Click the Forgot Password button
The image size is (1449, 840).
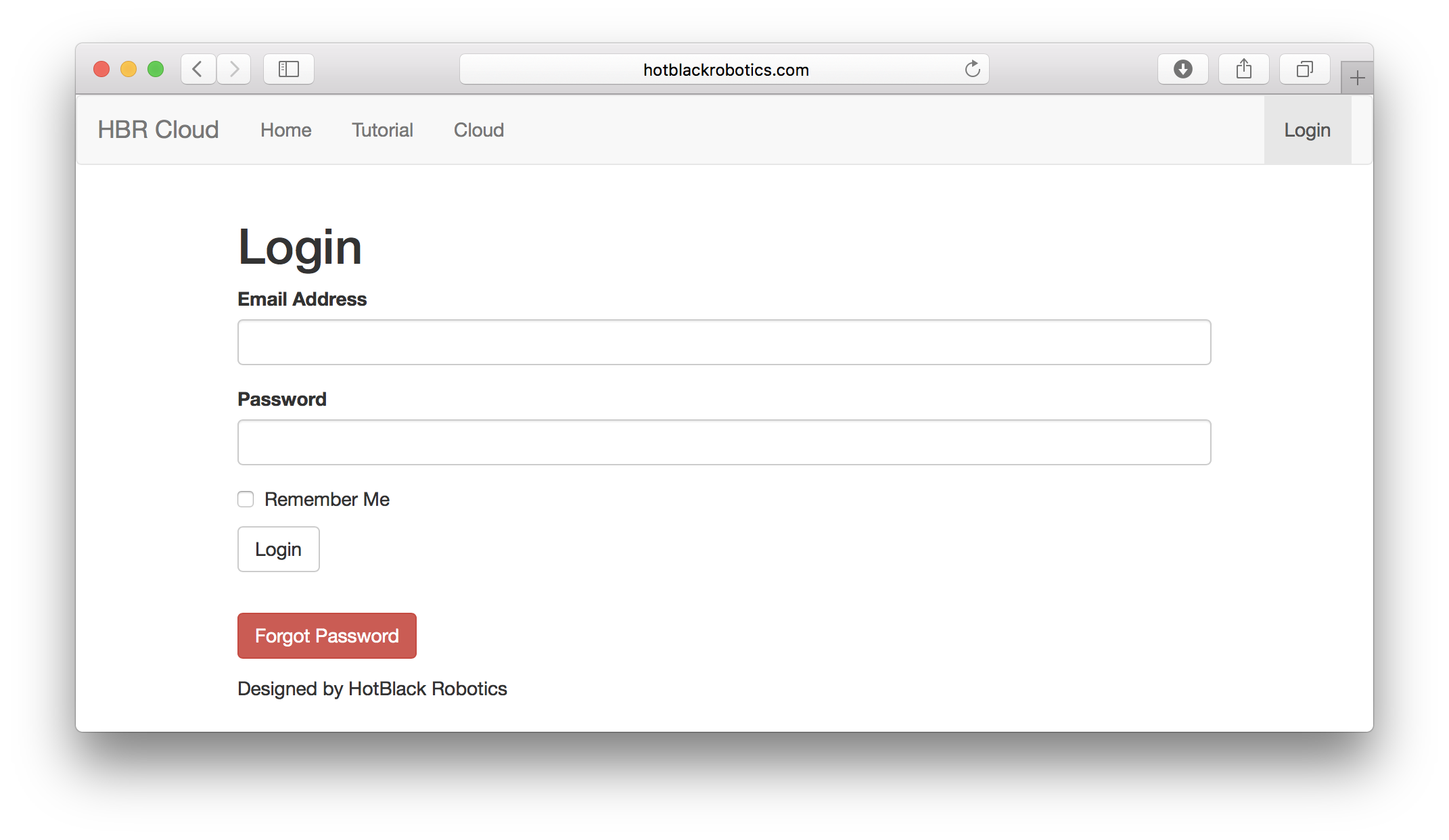pos(326,635)
